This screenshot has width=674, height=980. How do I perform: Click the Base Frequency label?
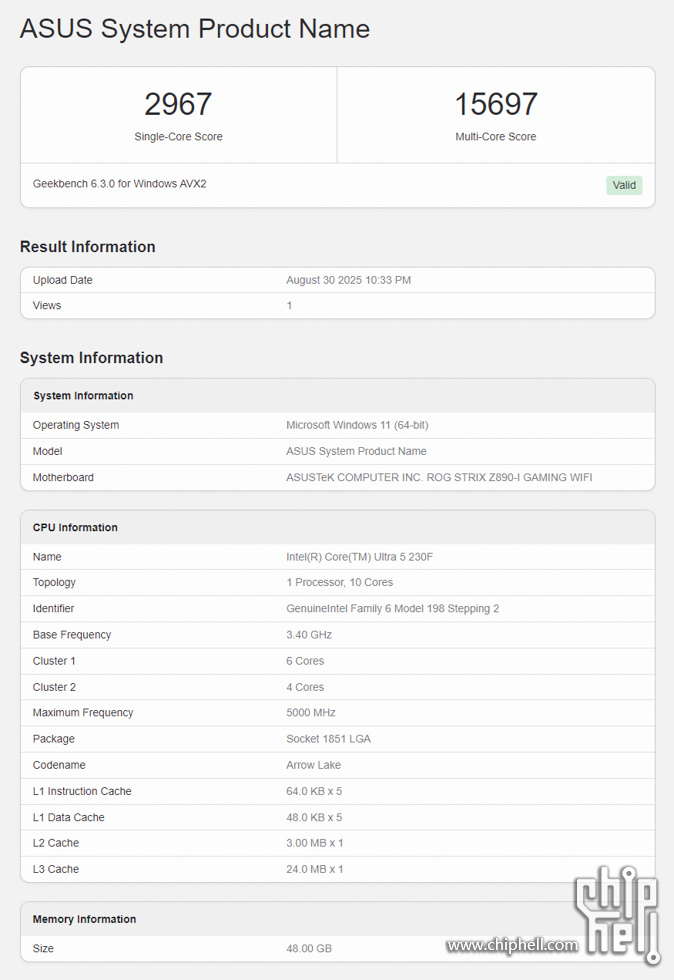72,635
